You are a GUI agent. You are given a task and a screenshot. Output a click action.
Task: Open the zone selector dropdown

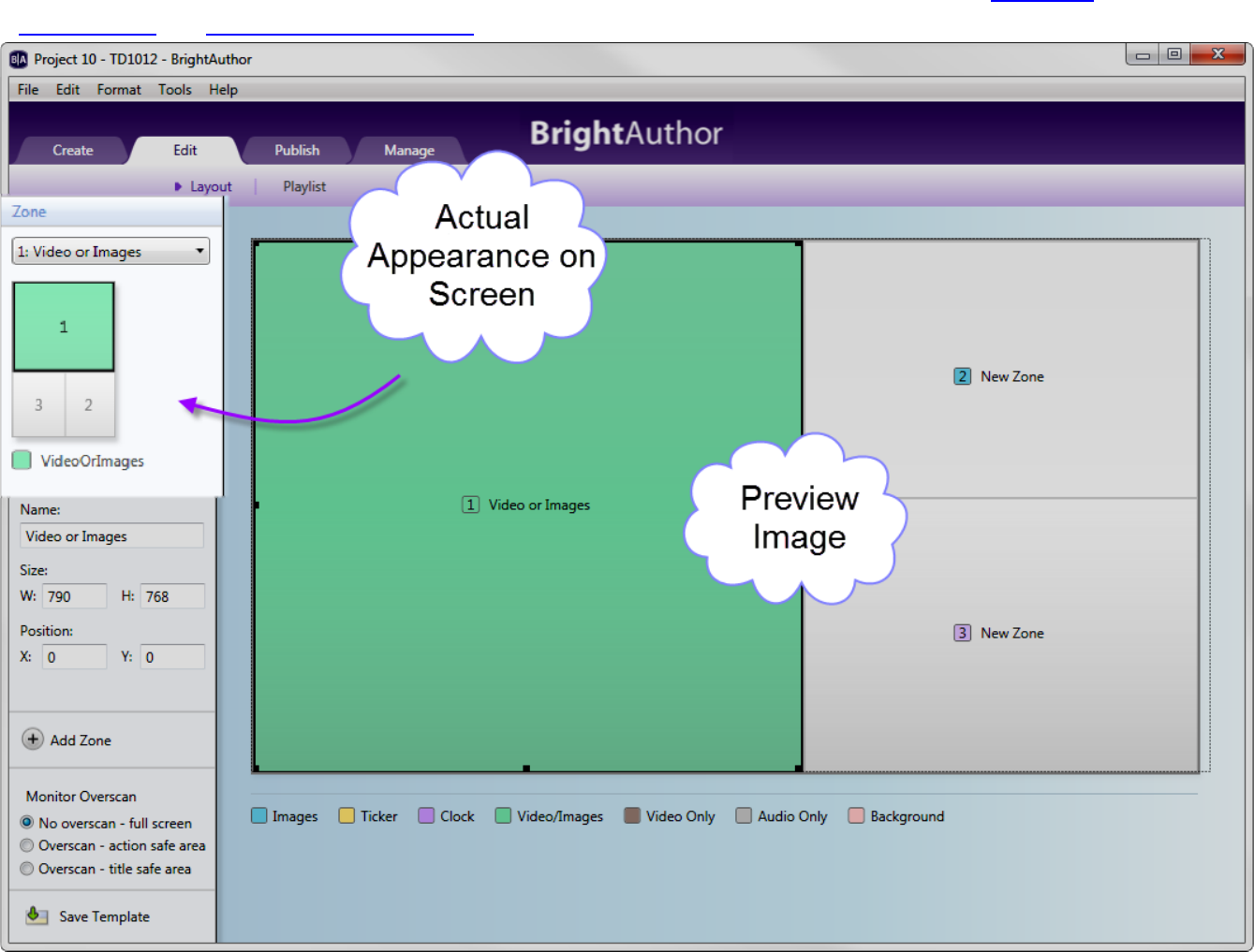point(111,251)
